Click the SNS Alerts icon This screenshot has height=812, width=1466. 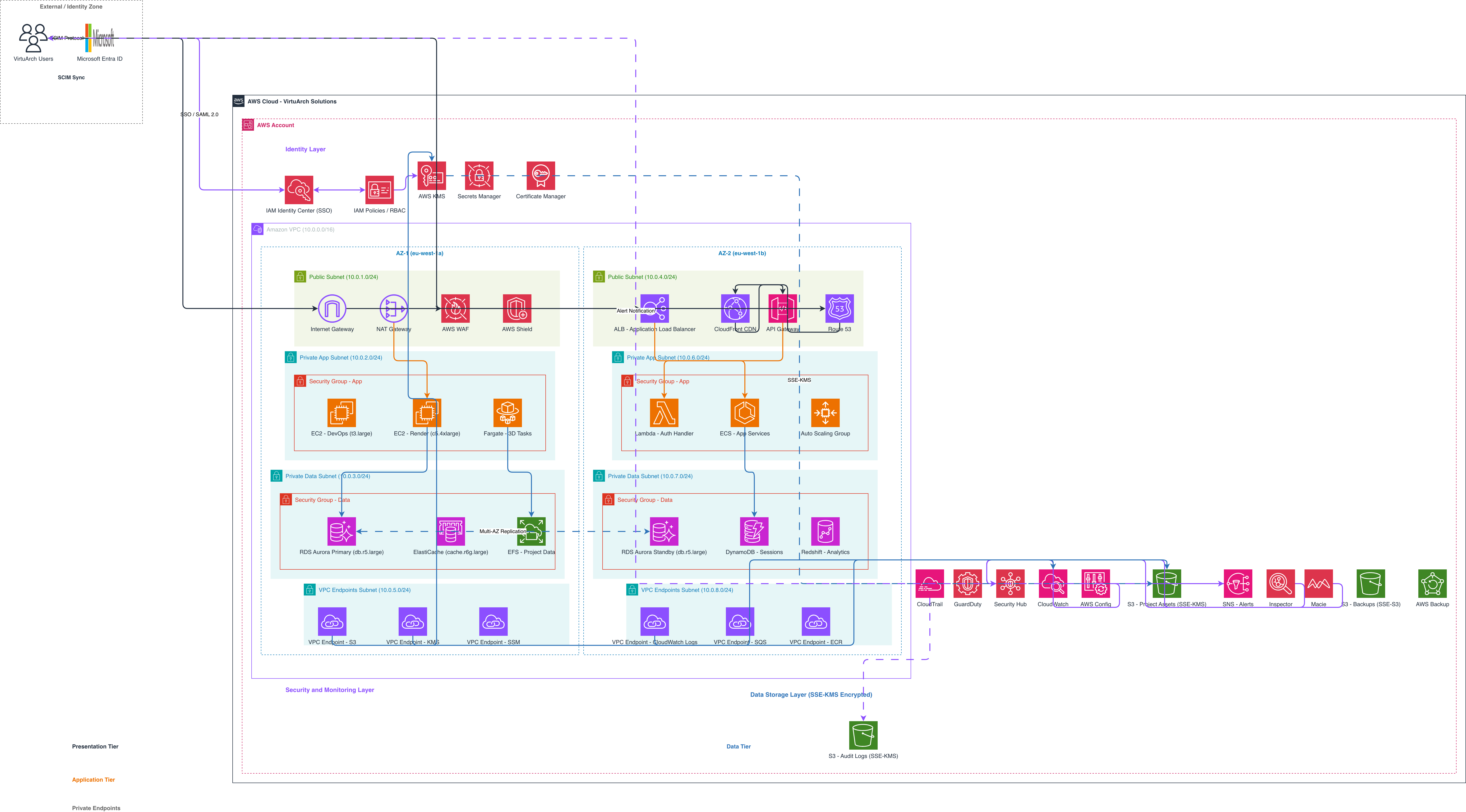point(1238,584)
